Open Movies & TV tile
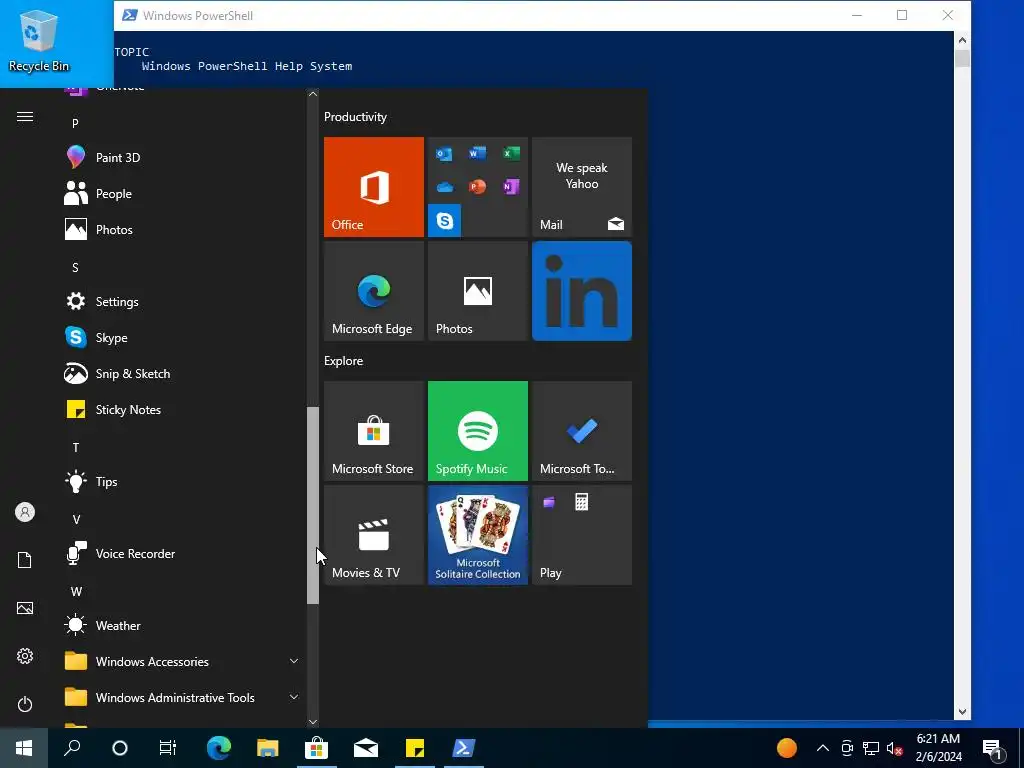This screenshot has width=1024, height=768. click(x=374, y=535)
